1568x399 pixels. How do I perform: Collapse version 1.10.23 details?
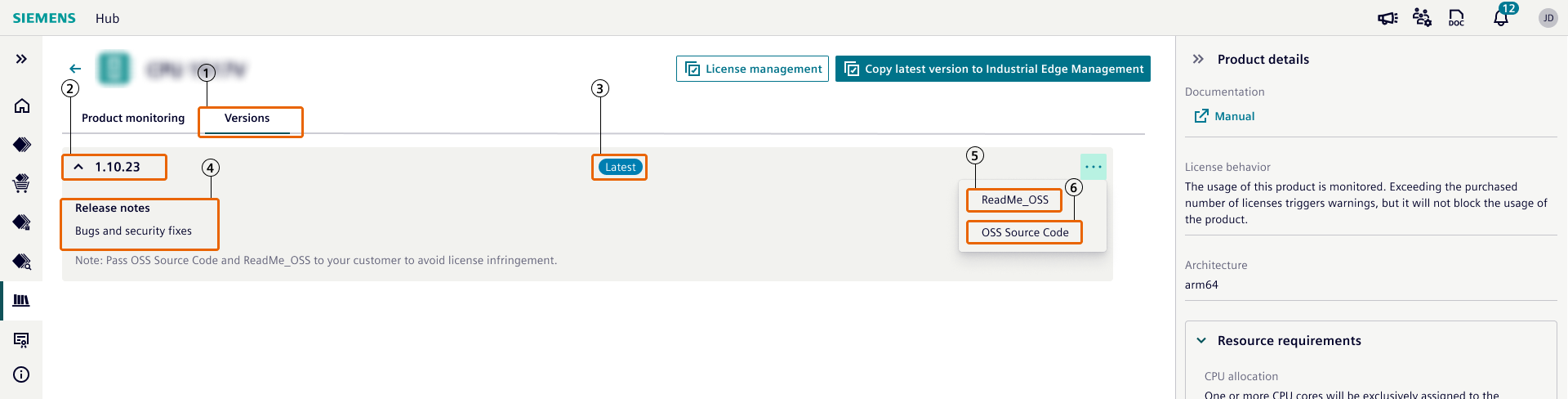click(79, 167)
